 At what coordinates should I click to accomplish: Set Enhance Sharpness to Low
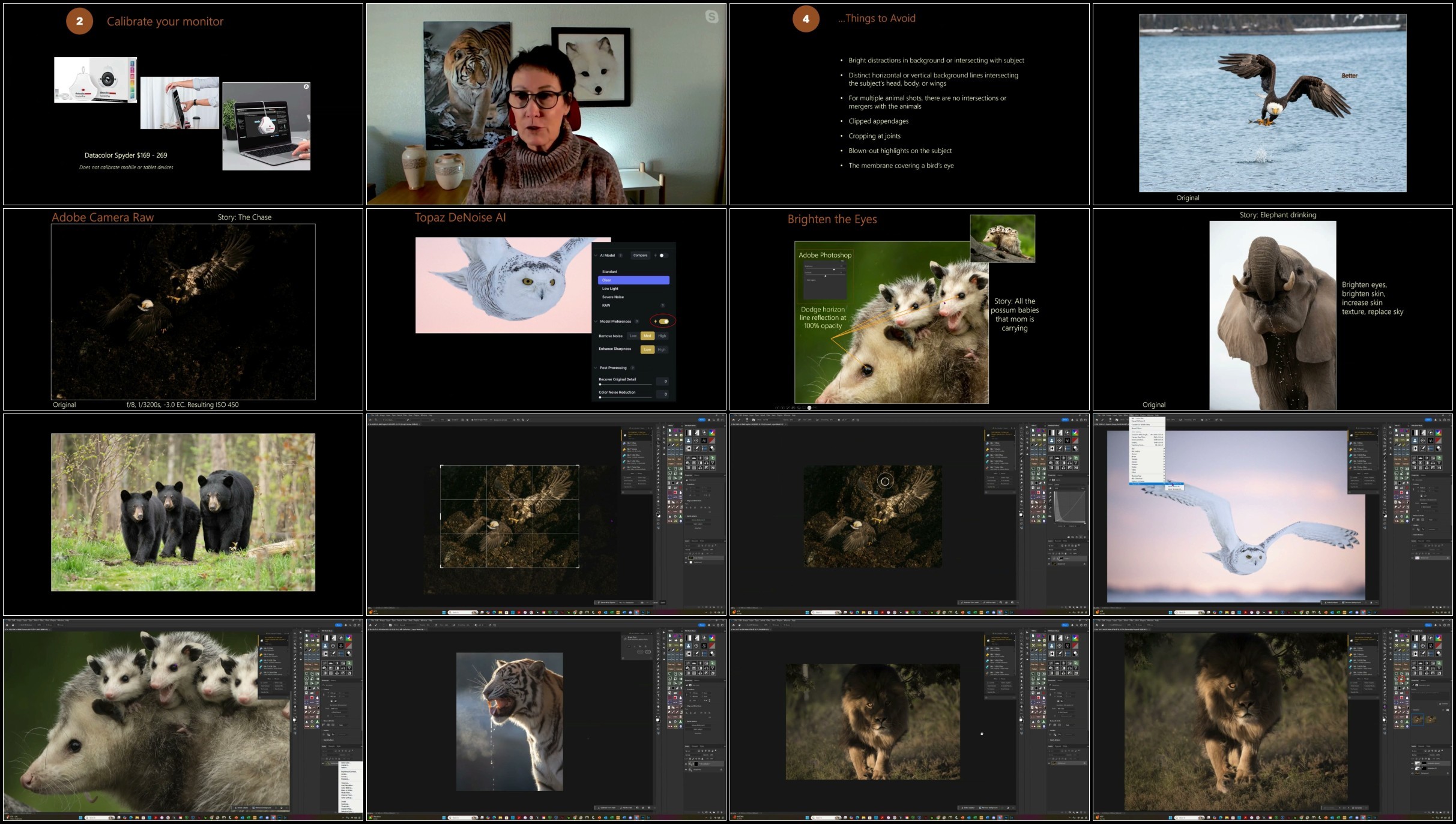coord(647,349)
